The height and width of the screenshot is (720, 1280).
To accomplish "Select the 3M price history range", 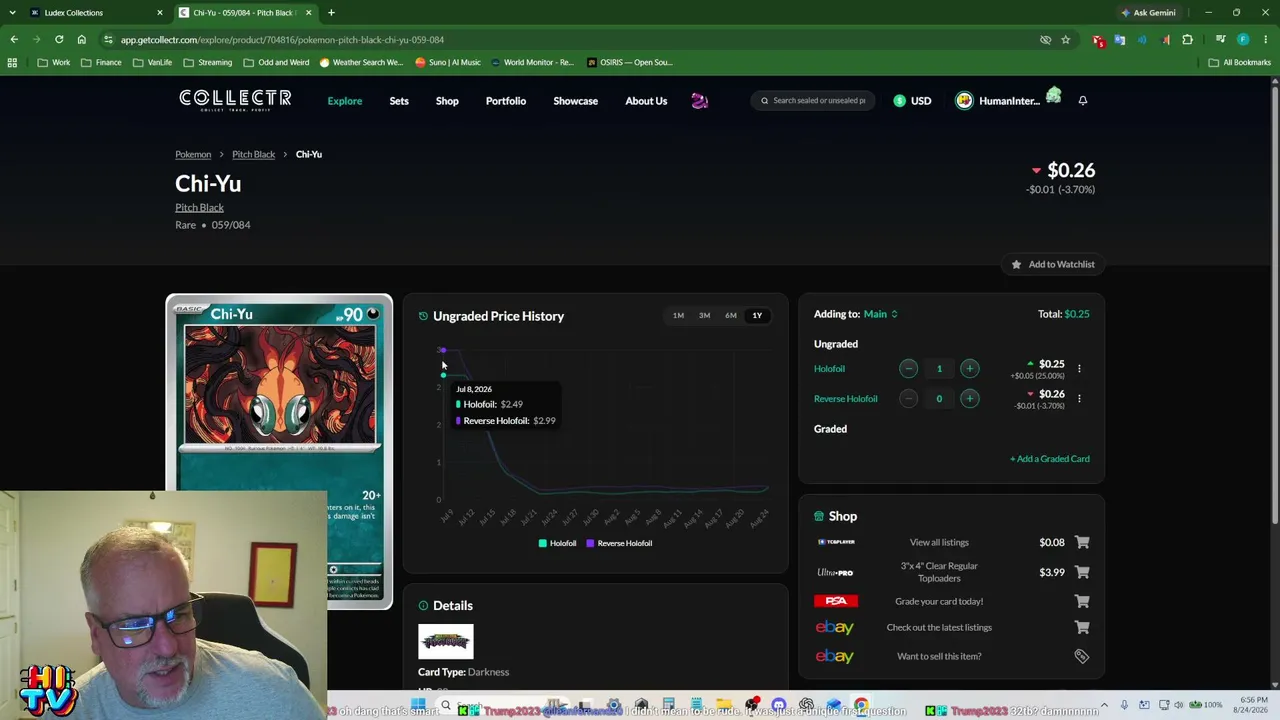I will point(704,316).
